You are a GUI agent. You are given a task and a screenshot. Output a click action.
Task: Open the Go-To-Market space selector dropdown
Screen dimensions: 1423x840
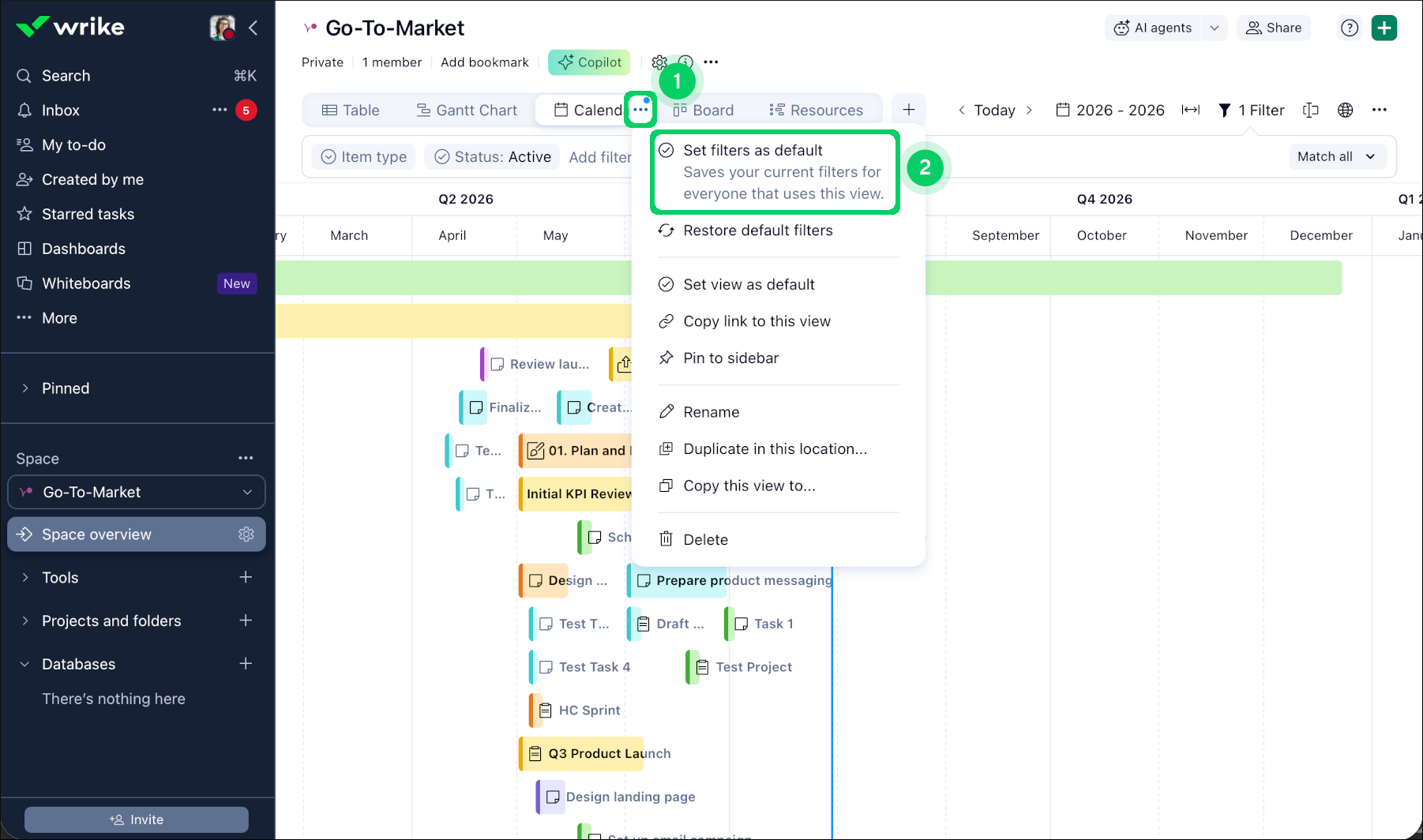[x=137, y=492]
